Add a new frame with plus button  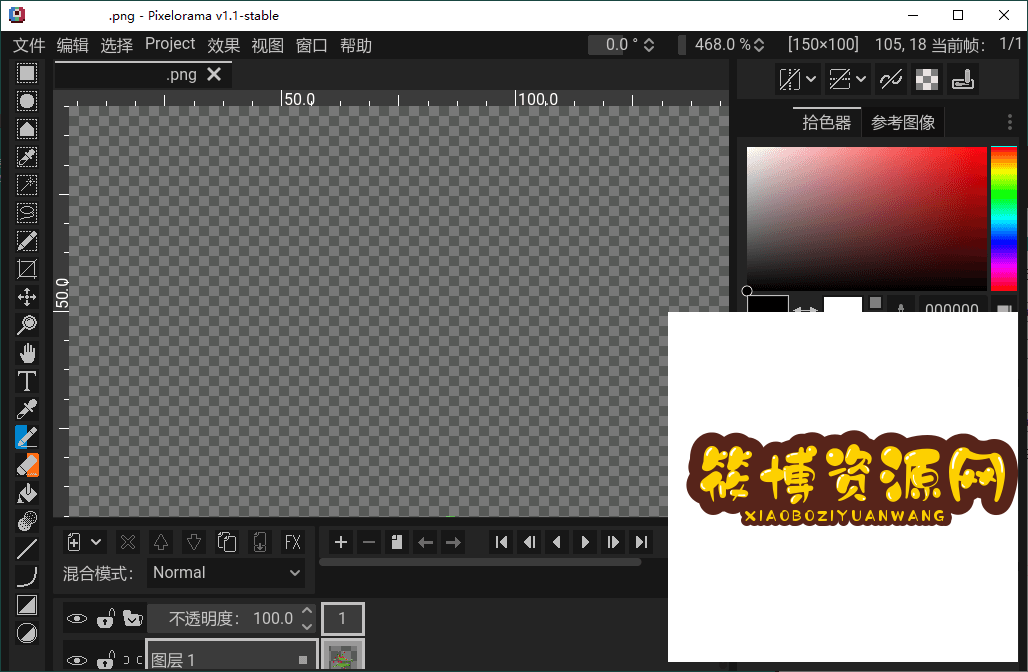(x=341, y=542)
